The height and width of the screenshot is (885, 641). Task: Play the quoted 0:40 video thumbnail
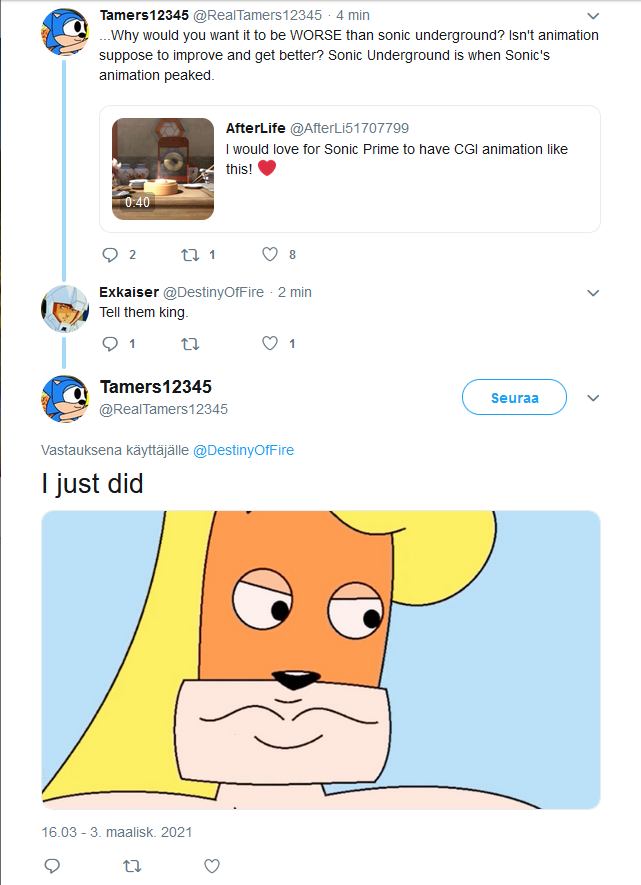(162, 168)
